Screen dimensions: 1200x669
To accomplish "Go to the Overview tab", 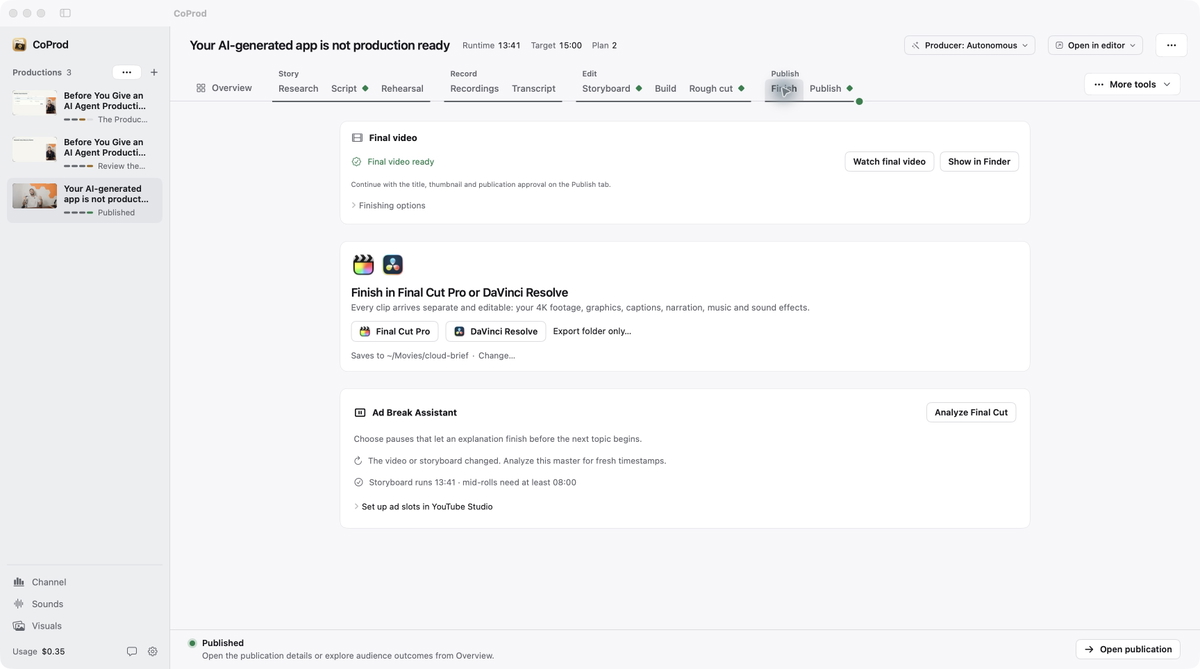I will pos(224,88).
